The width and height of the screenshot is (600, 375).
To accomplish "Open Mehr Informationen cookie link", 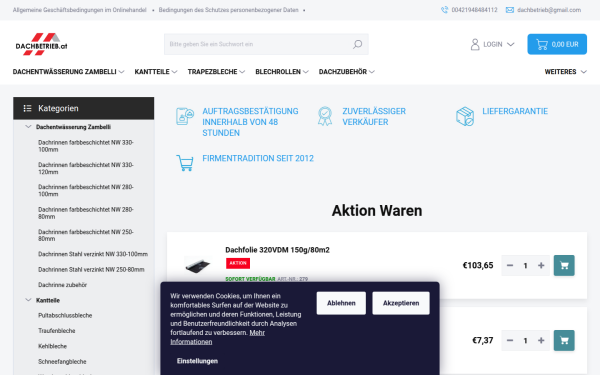I will coord(217,337).
